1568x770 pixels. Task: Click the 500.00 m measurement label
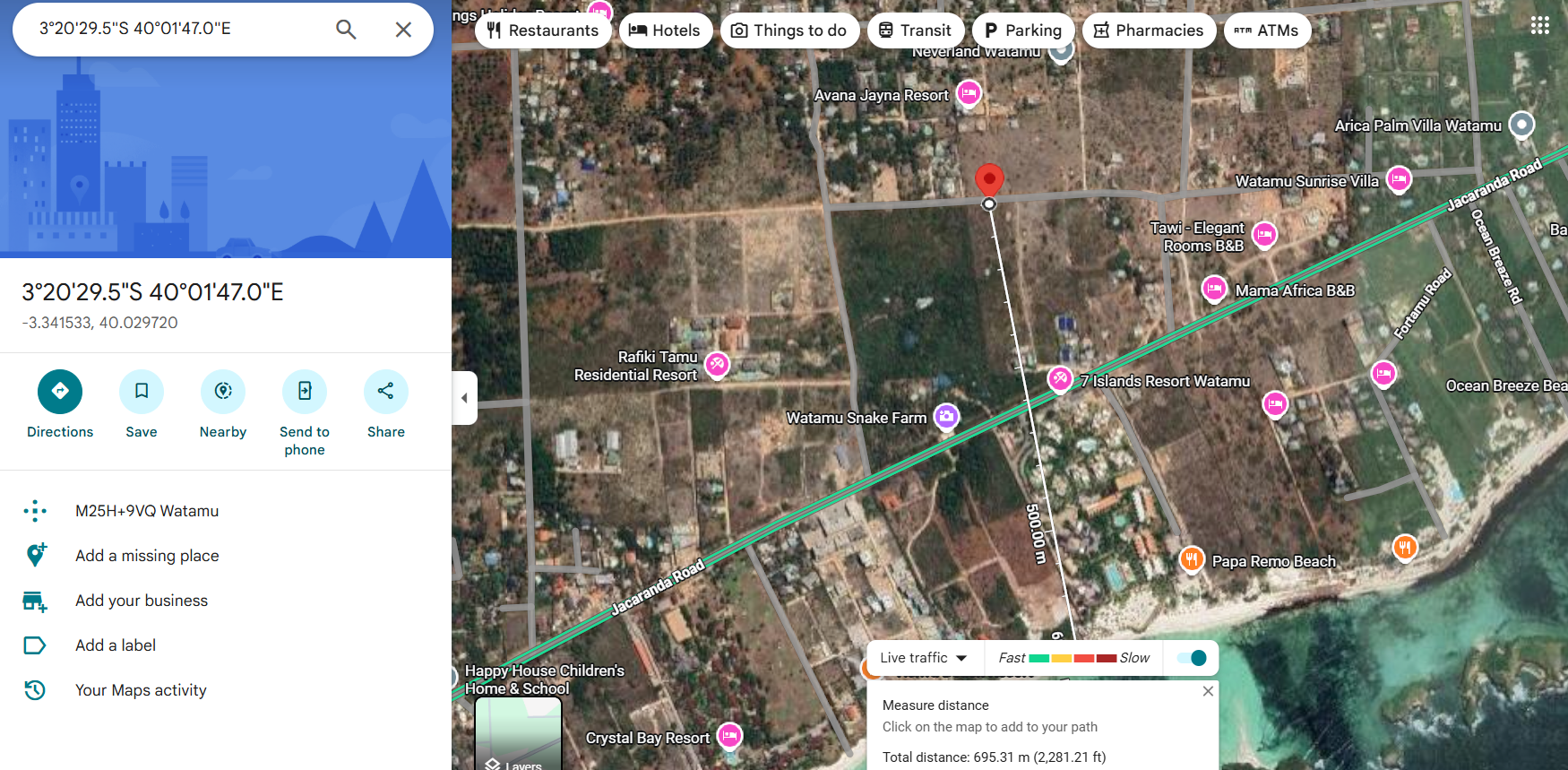(1036, 534)
